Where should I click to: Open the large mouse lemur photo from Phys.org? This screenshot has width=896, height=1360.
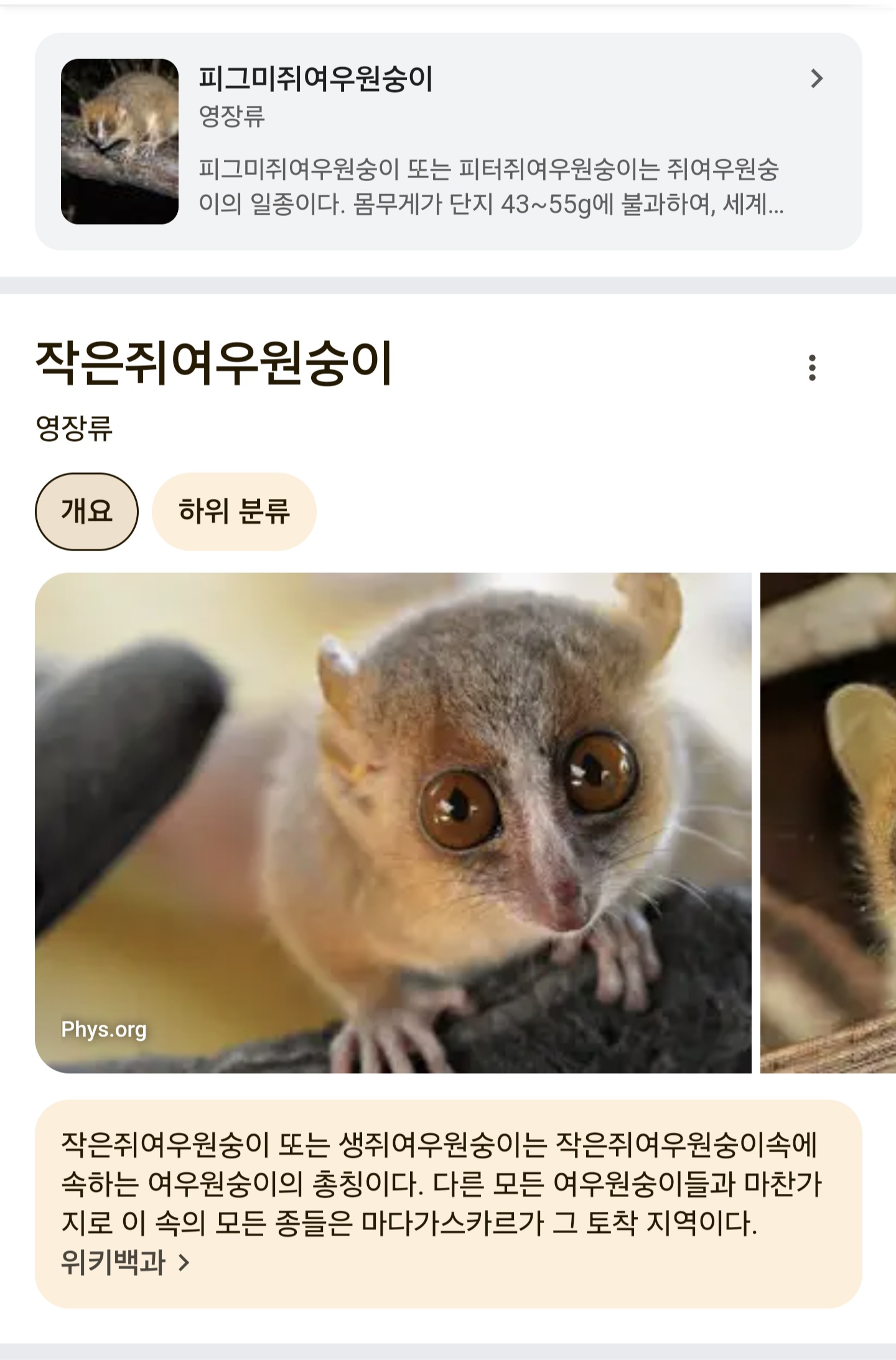click(393, 822)
